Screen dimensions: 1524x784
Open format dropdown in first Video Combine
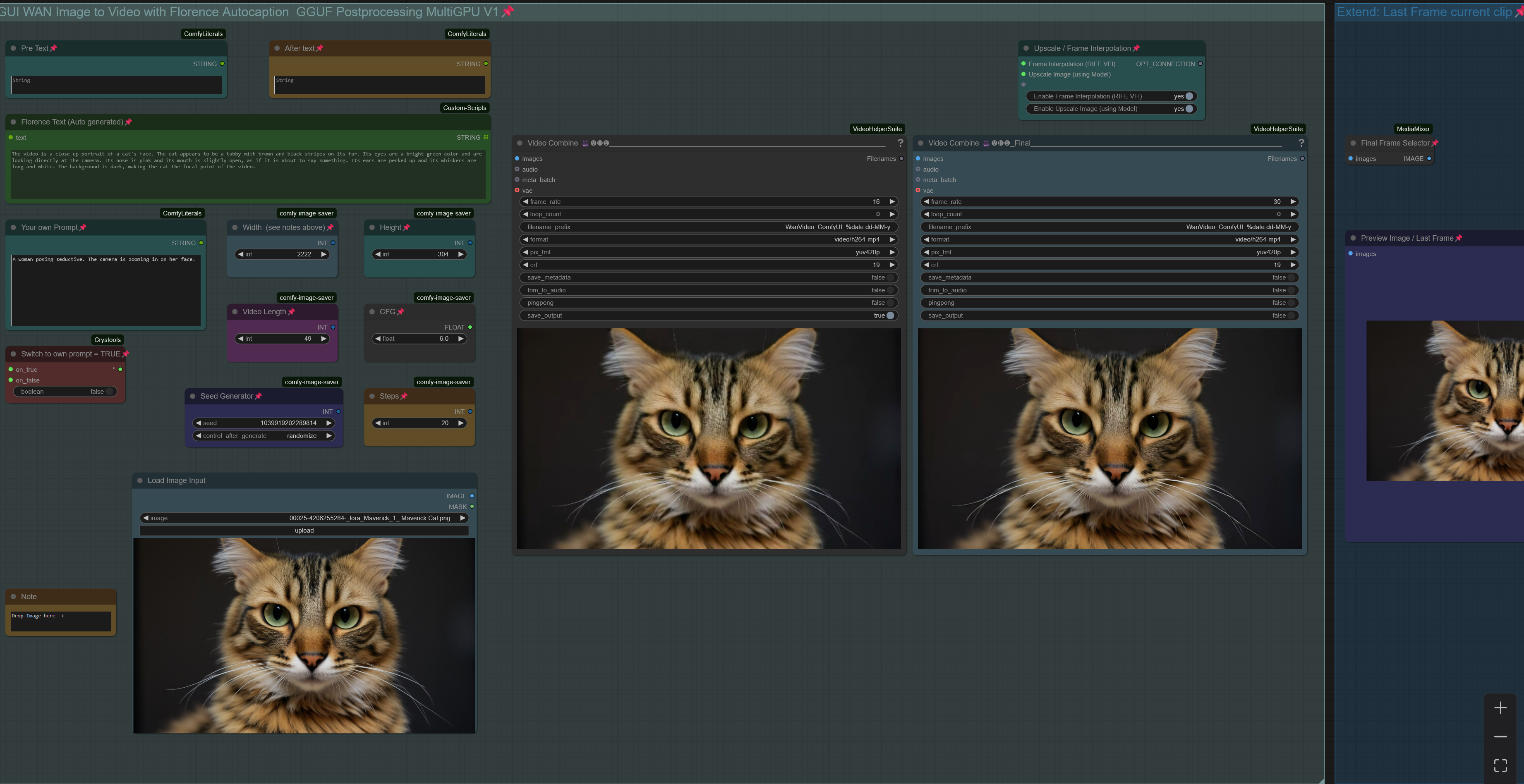point(708,239)
